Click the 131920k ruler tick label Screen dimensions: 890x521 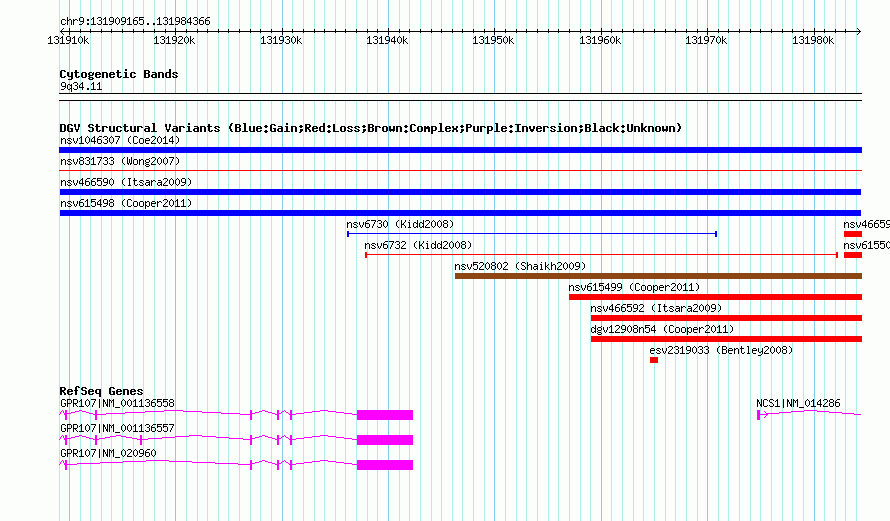pos(174,40)
